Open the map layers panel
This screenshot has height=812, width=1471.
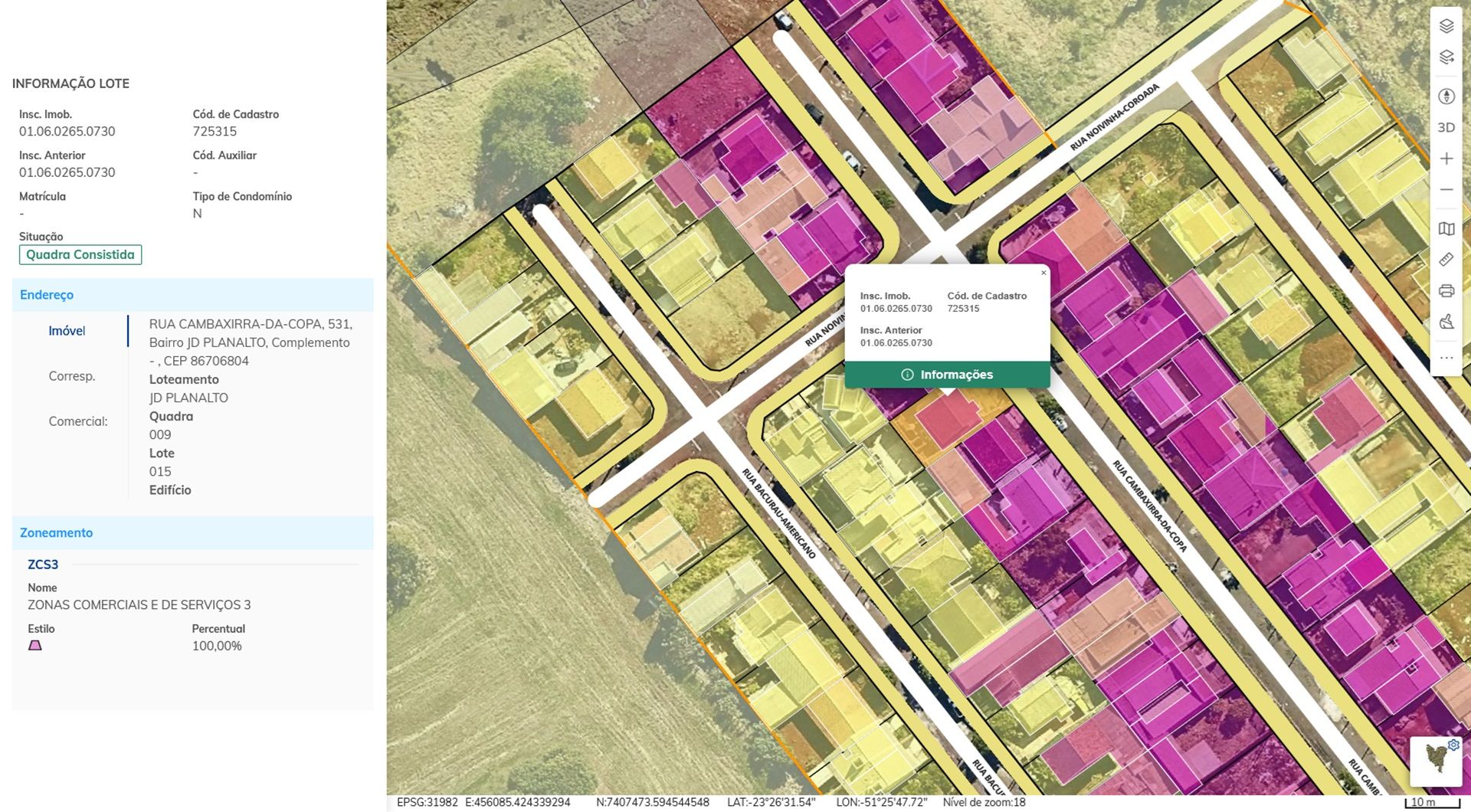pyautogui.click(x=1446, y=26)
